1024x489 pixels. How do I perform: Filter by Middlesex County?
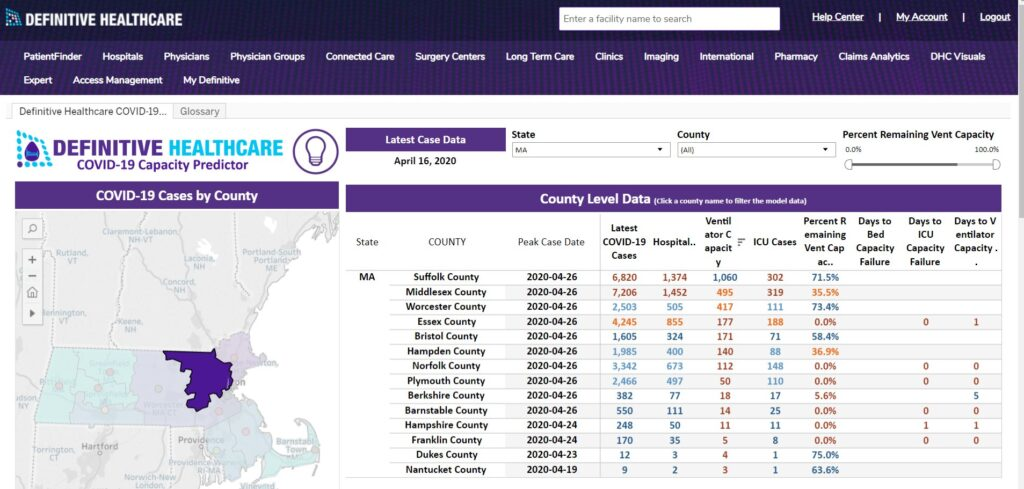point(446,292)
